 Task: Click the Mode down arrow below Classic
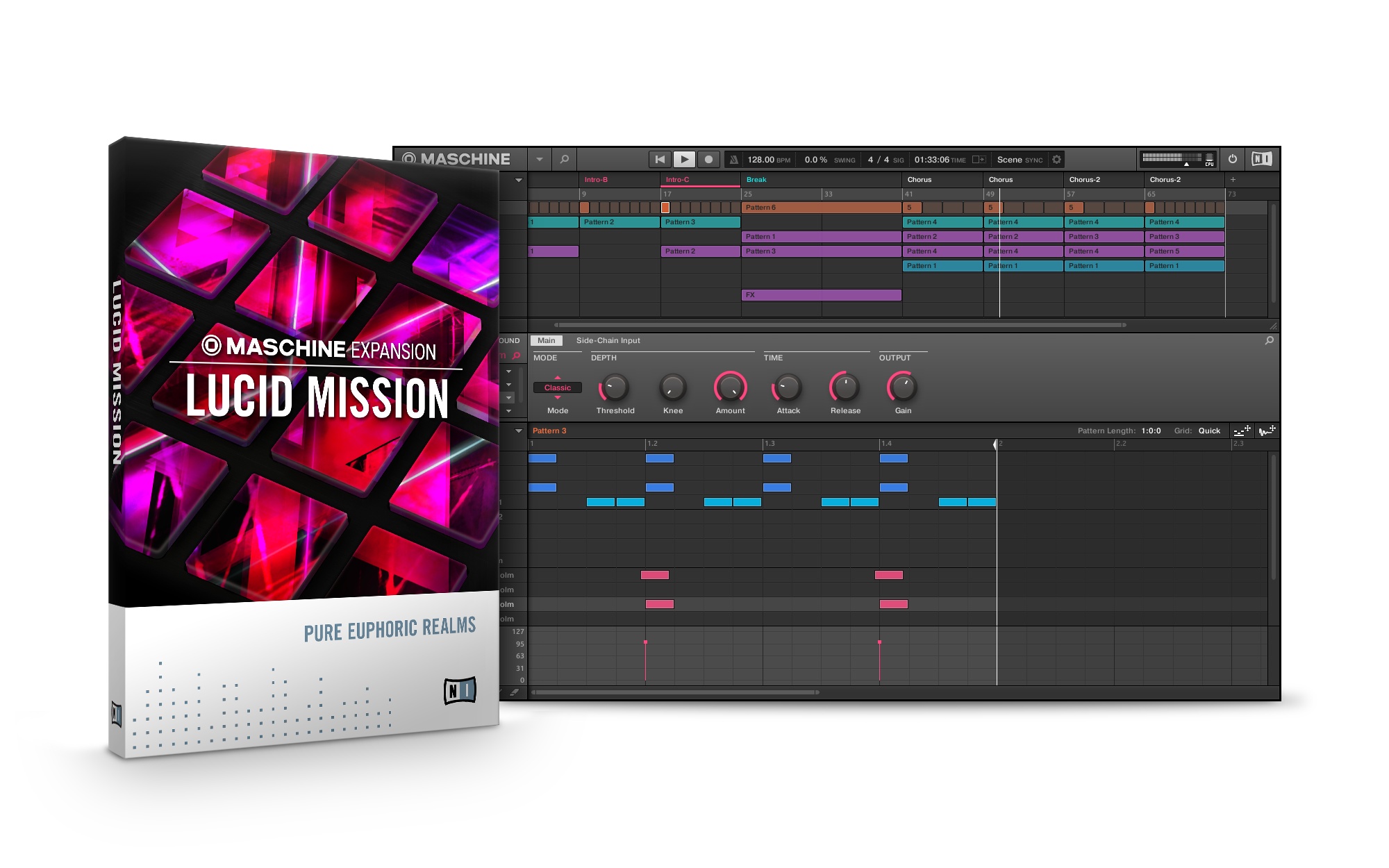[x=557, y=397]
